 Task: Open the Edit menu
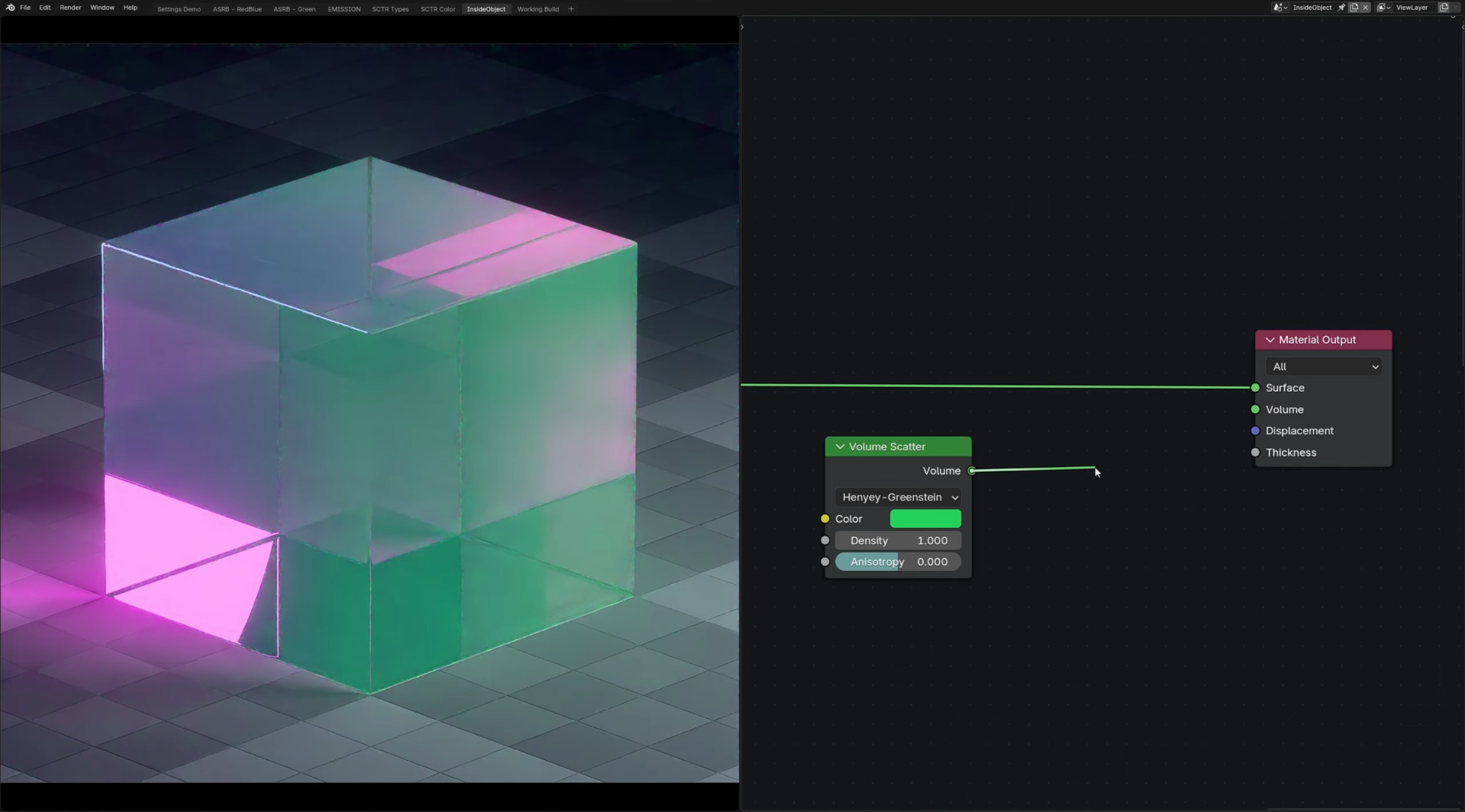coord(45,8)
